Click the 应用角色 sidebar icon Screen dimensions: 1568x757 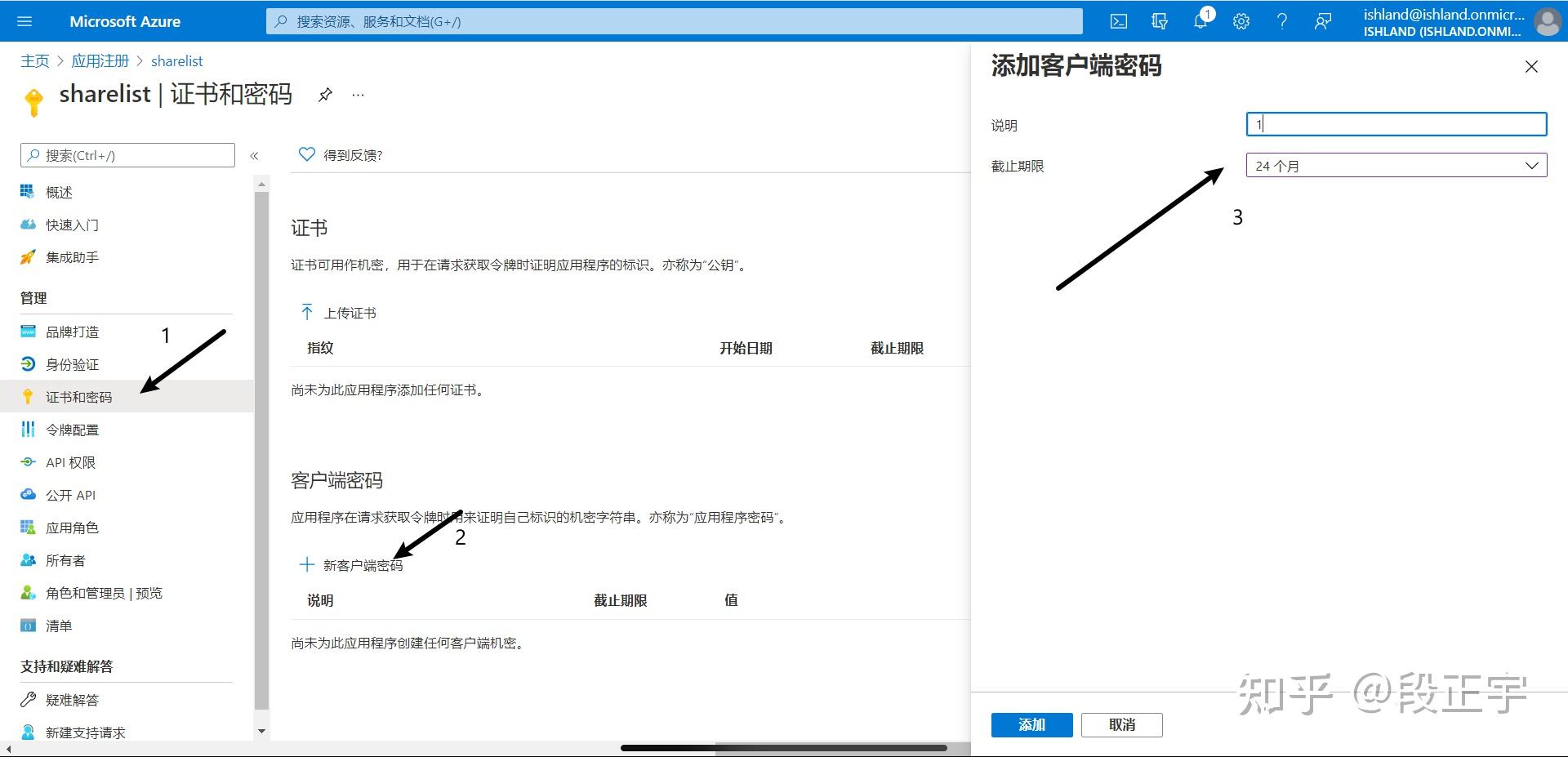click(28, 528)
